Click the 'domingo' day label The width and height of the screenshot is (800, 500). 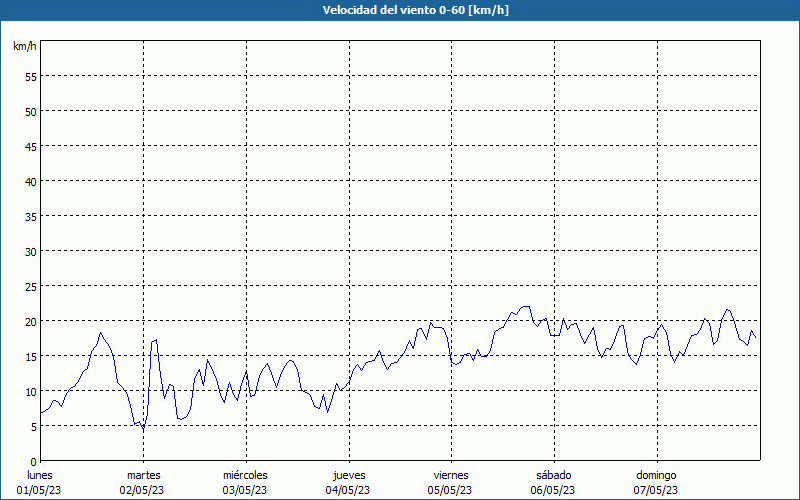656,475
